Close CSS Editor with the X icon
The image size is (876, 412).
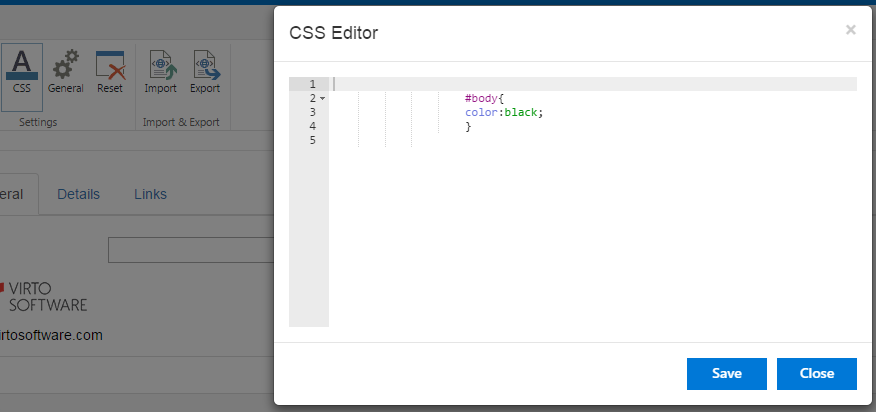pyautogui.click(x=850, y=30)
